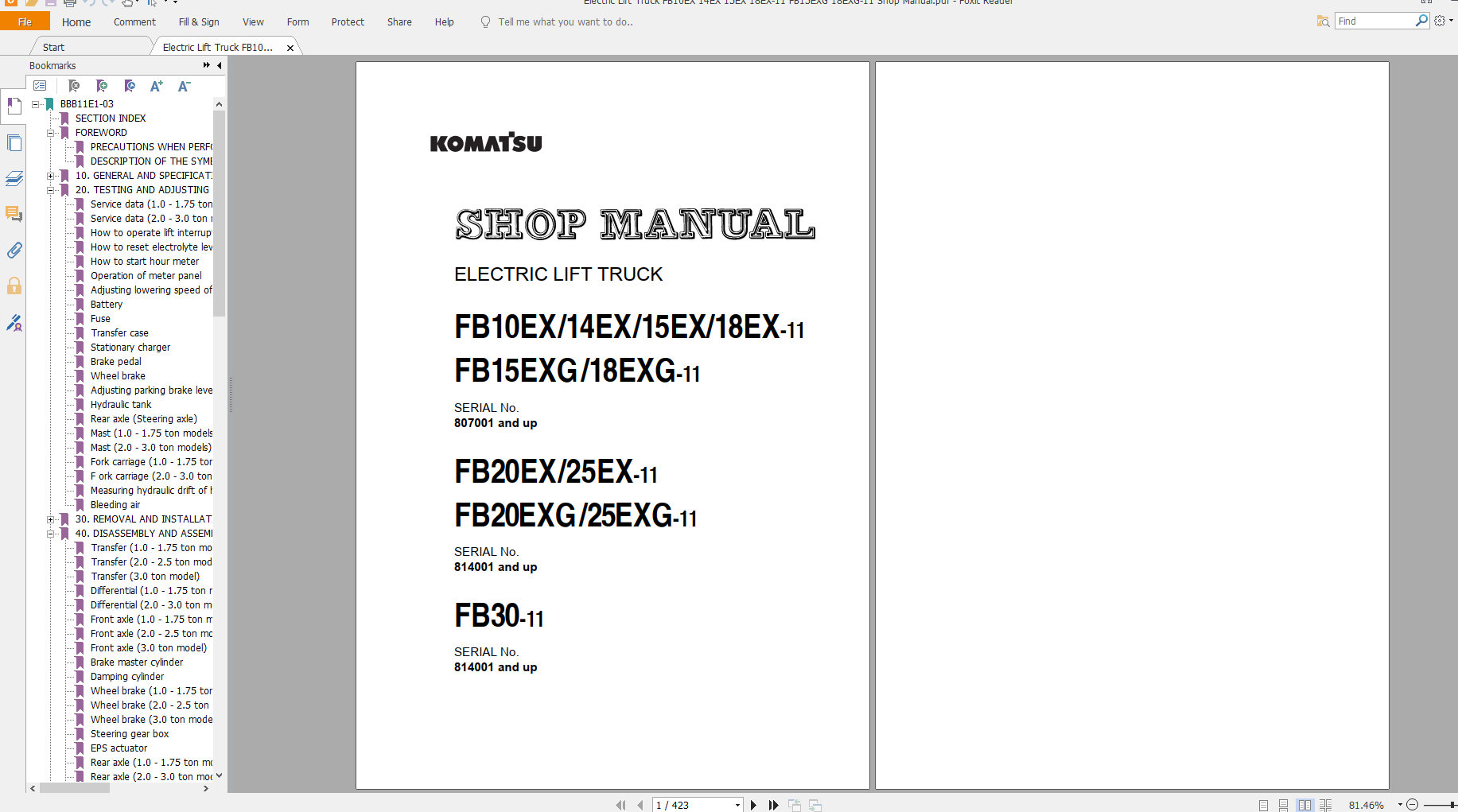
Task: Close the Electric Lift Truck document tab
Action: [290, 48]
